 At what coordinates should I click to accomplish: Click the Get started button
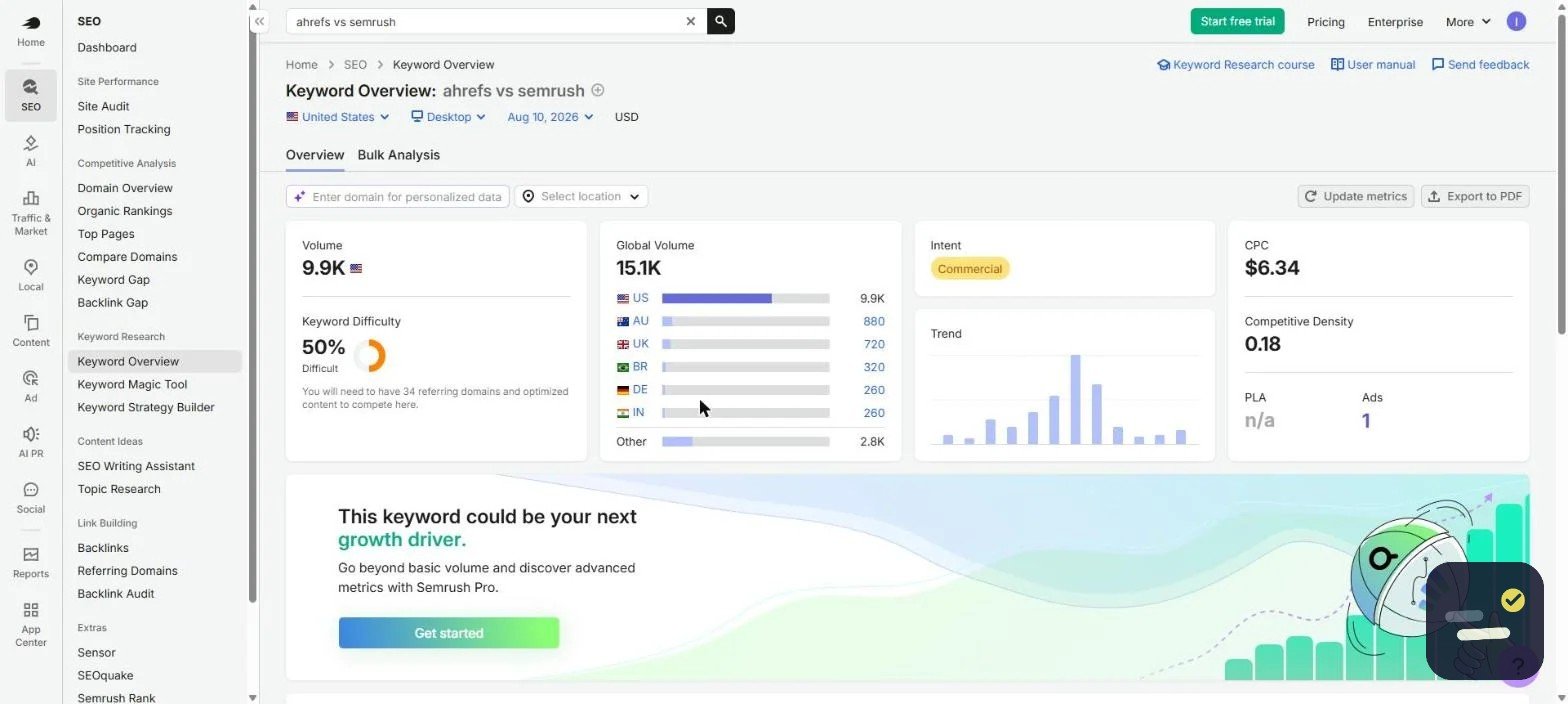click(x=449, y=633)
